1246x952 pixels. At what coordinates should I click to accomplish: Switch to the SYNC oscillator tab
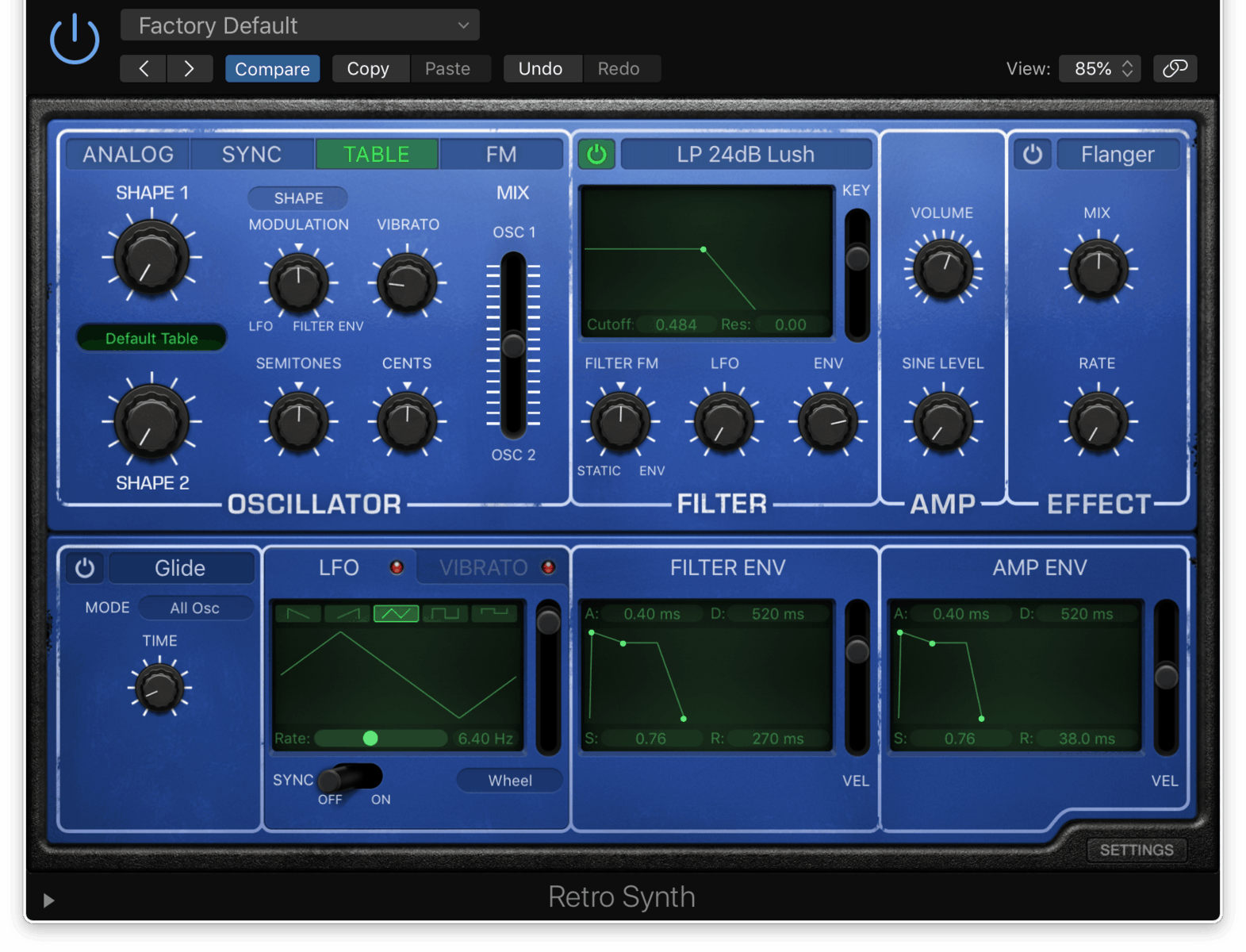252,154
